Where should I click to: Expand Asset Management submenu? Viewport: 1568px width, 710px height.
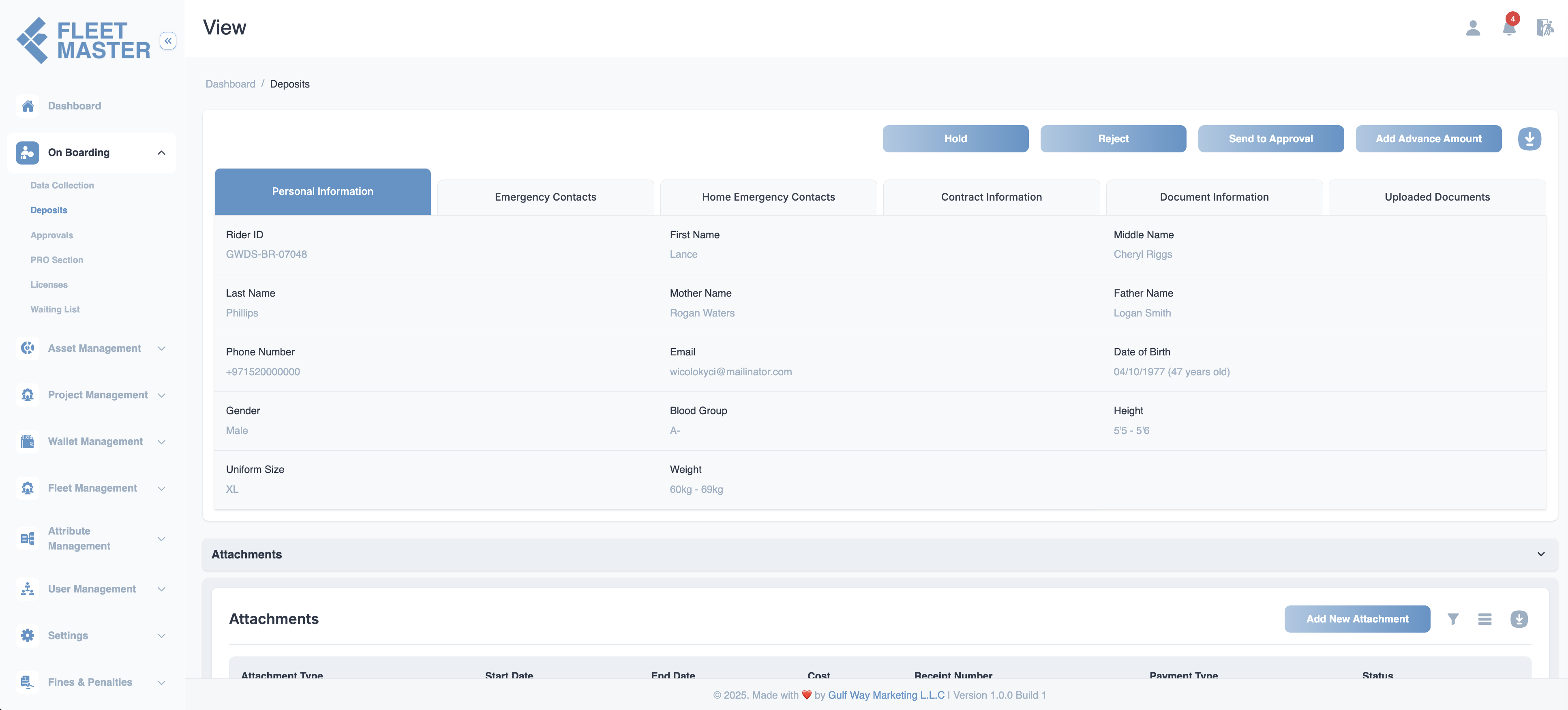point(161,349)
